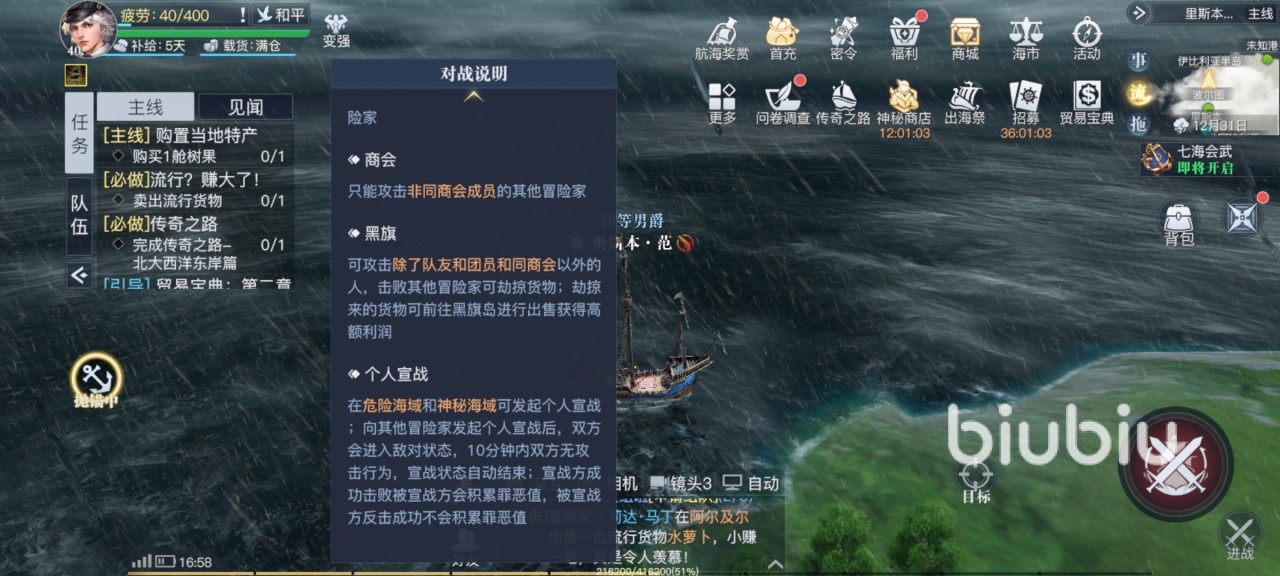
Task: Toggle the 抛锚中 anchor status
Action: pyautogui.click(x=96, y=381)
